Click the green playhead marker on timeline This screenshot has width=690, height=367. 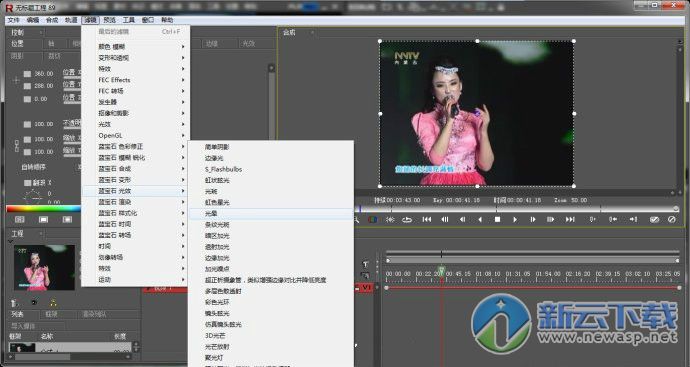click(x=441, y=270)
